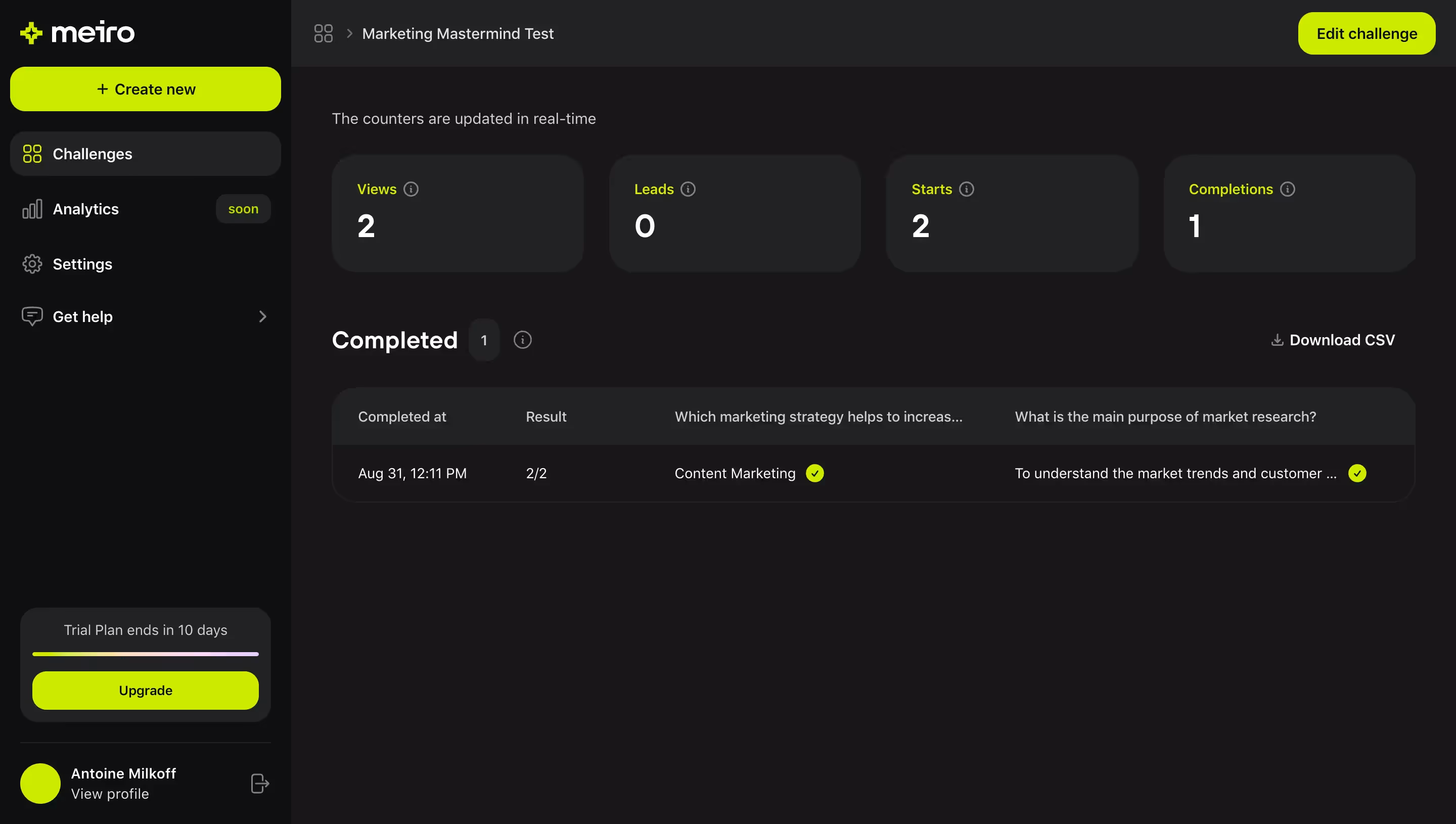Click the Leads info icon
1456x824 pixels.
[688, 189]
